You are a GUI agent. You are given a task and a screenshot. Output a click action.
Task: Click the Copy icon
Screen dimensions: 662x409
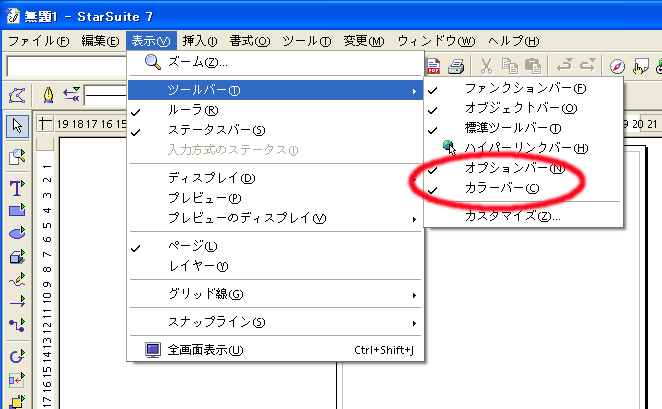[x=510, y=66]
